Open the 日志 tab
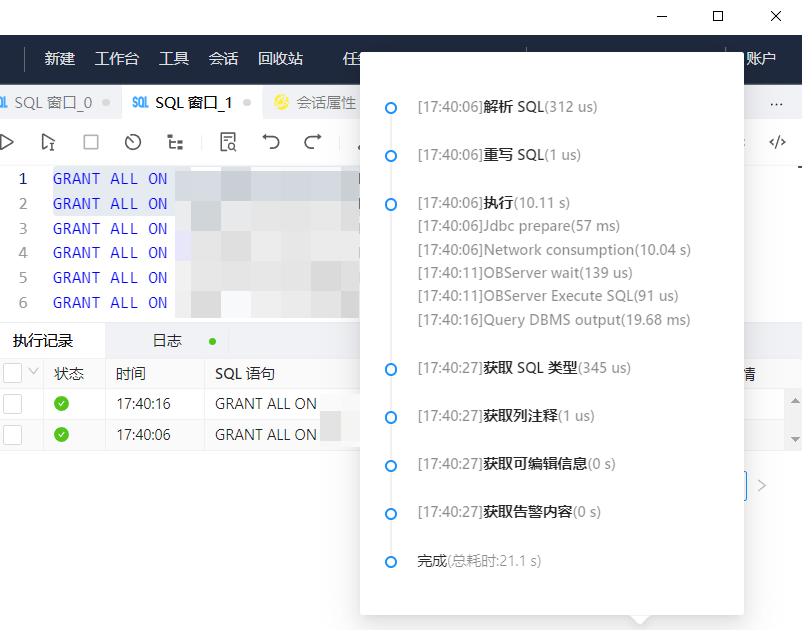The image size is (802, 630). point(167,341)
